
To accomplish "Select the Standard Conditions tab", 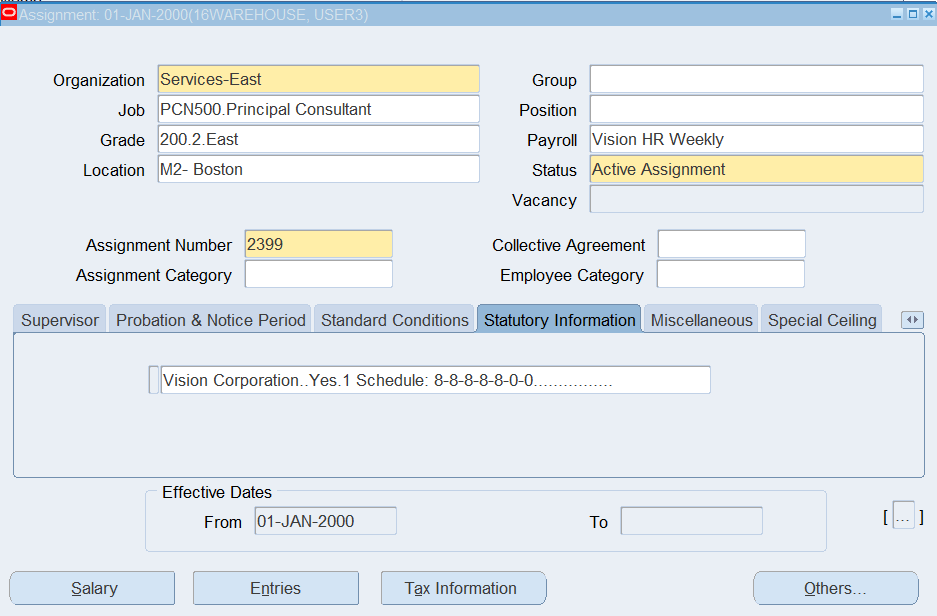I will pyautogui.click(x=394, y=320).
